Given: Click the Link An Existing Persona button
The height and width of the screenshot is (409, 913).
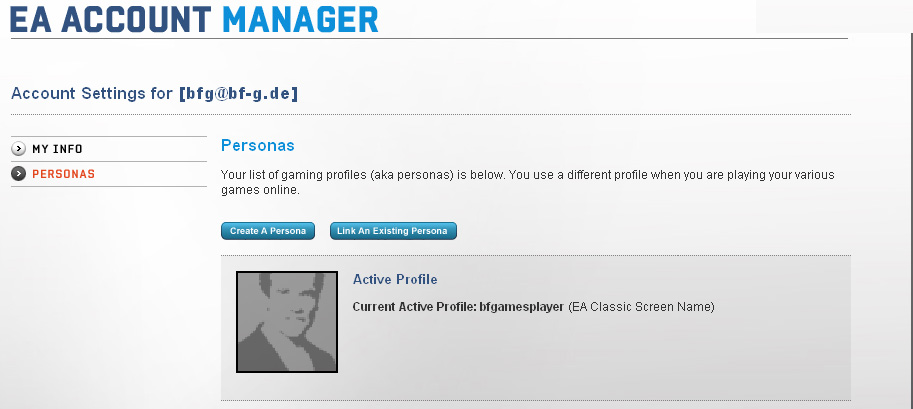Looking at the screenshot, I should coord(393,231).
